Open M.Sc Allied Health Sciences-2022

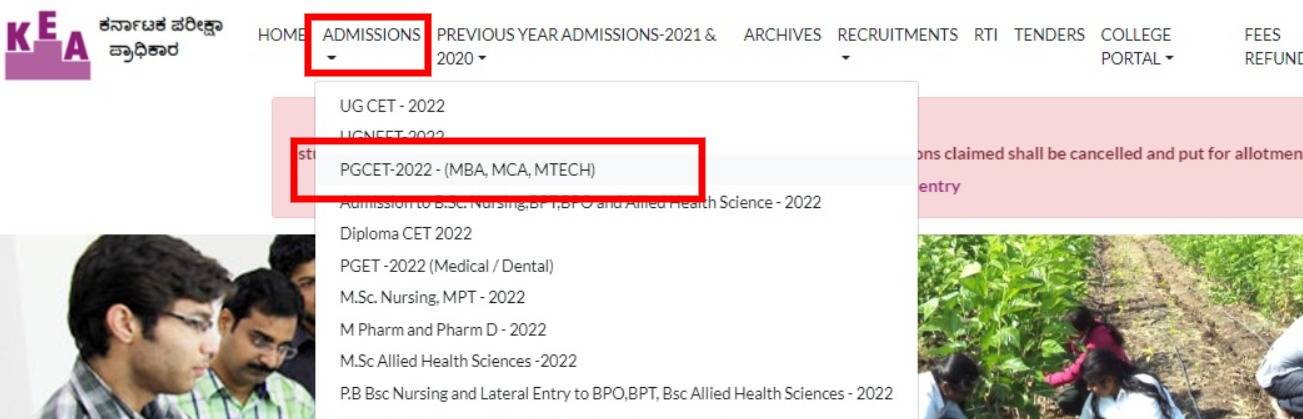[458, 361]
